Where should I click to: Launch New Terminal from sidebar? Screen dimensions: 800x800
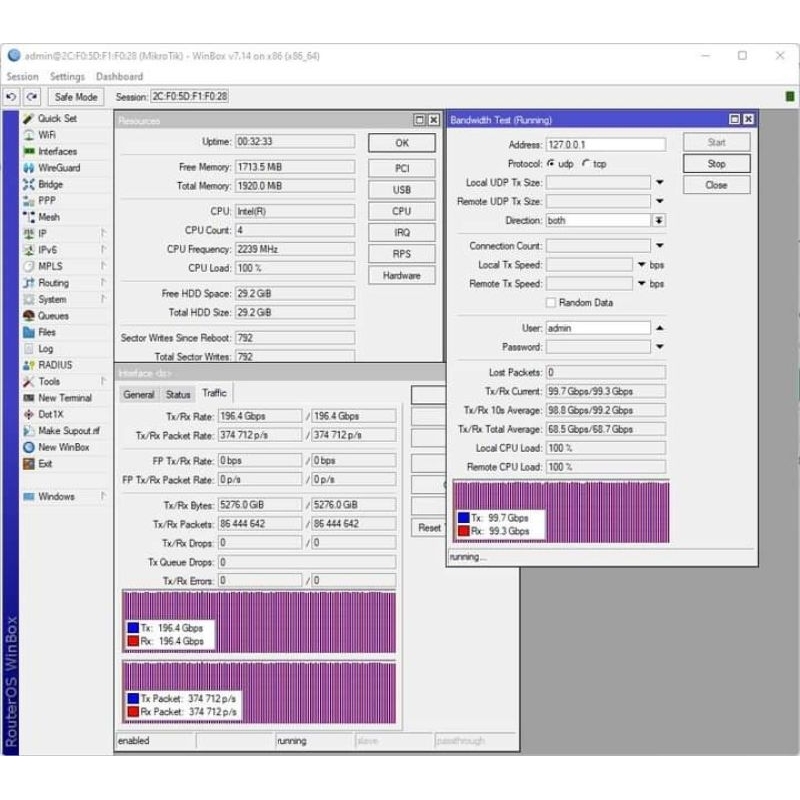[x=64, y=398]
